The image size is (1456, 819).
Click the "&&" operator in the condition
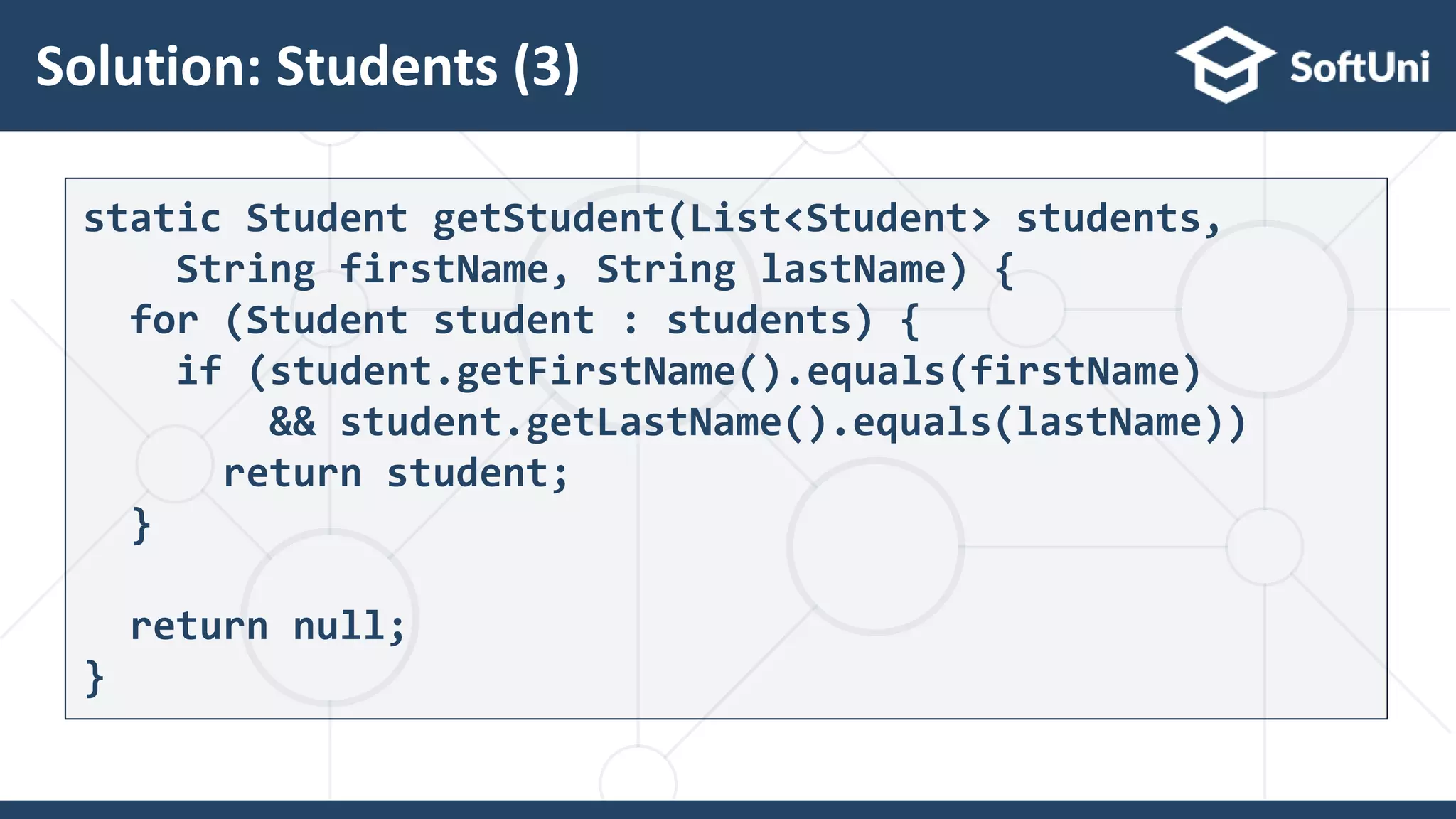[292, 422]
